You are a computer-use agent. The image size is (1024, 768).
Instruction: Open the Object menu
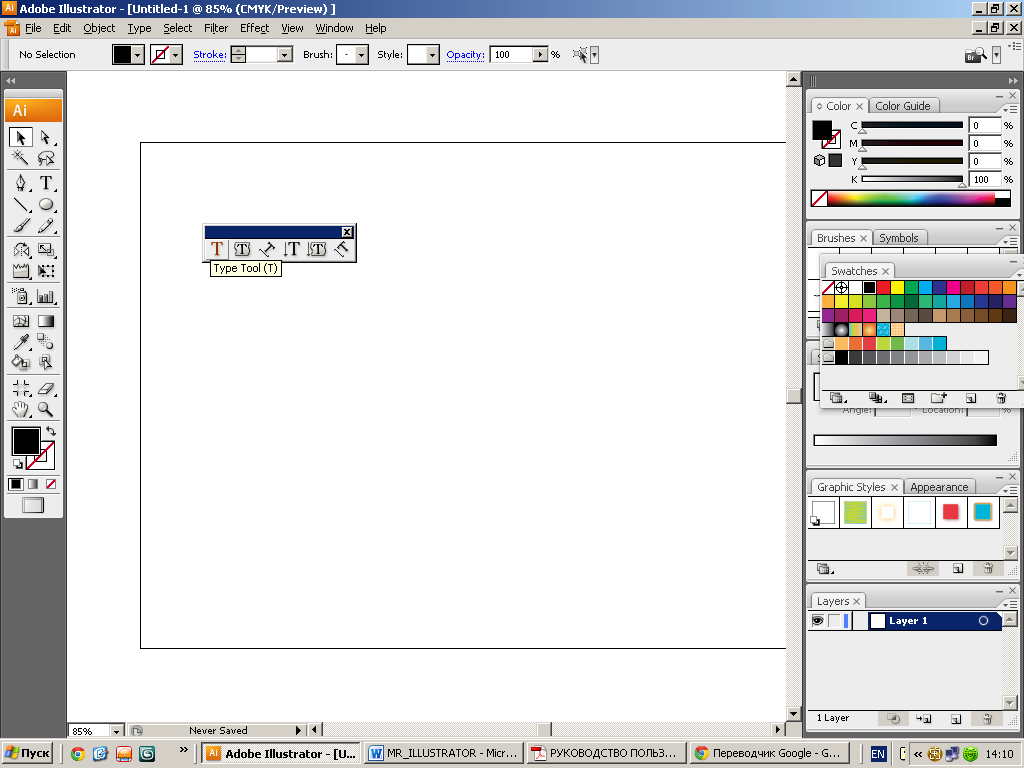(x=99, y=28)
